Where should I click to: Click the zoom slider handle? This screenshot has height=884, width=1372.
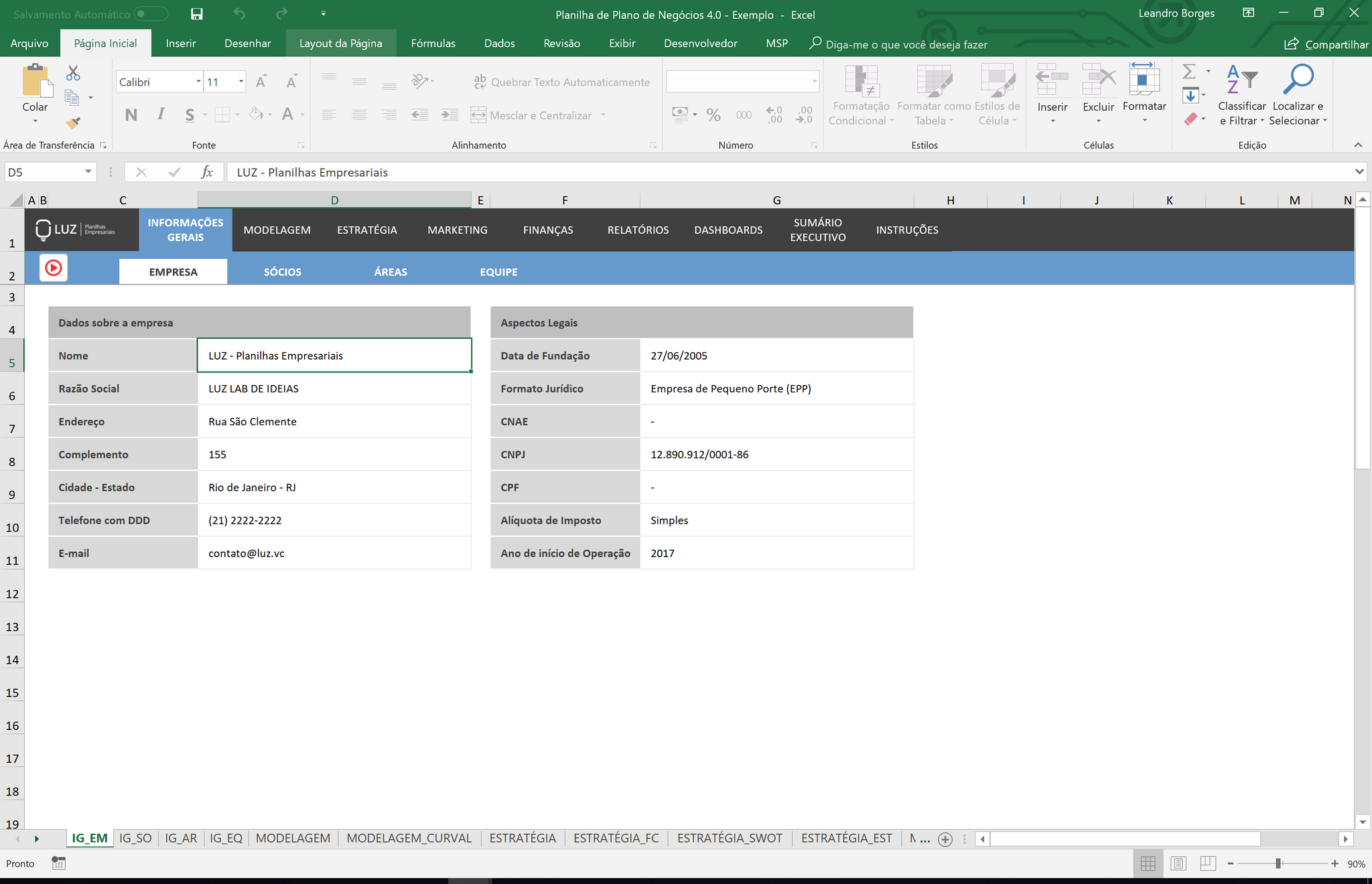(1278, 864)
